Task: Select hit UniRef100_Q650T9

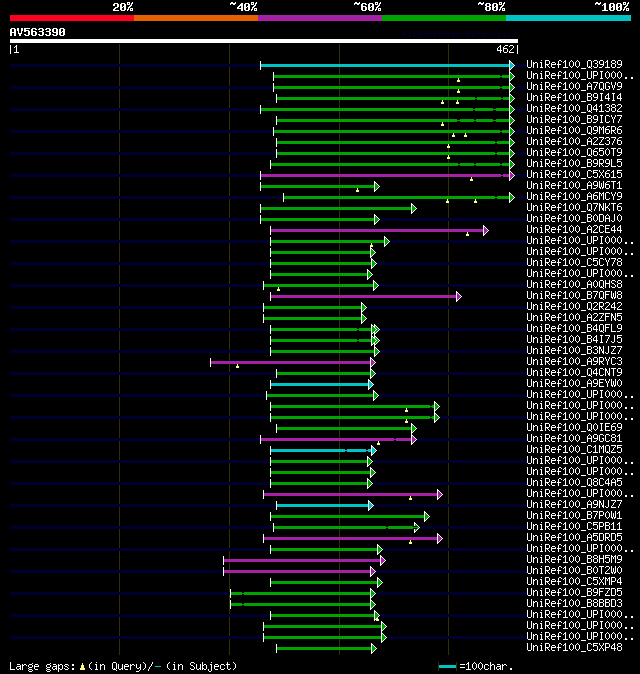Action: tap(574, 152)
